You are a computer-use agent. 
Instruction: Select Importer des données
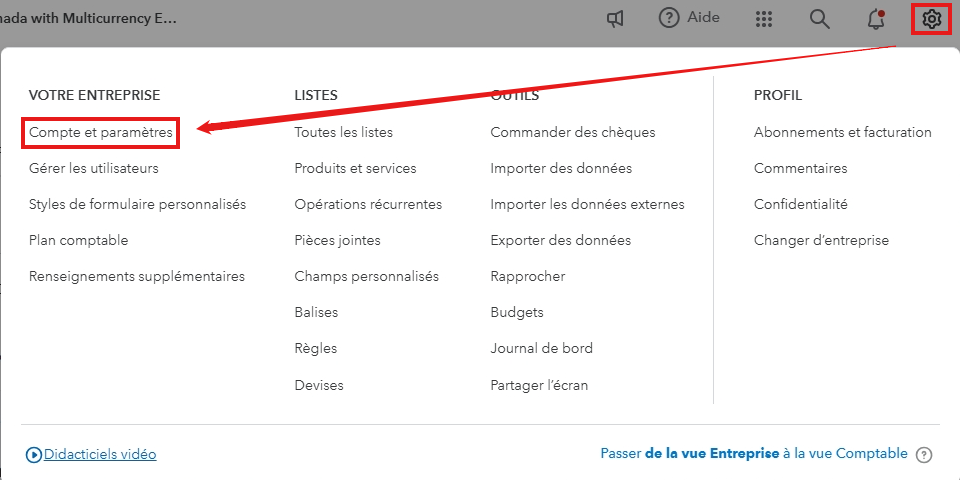click(x=561, y=168)
